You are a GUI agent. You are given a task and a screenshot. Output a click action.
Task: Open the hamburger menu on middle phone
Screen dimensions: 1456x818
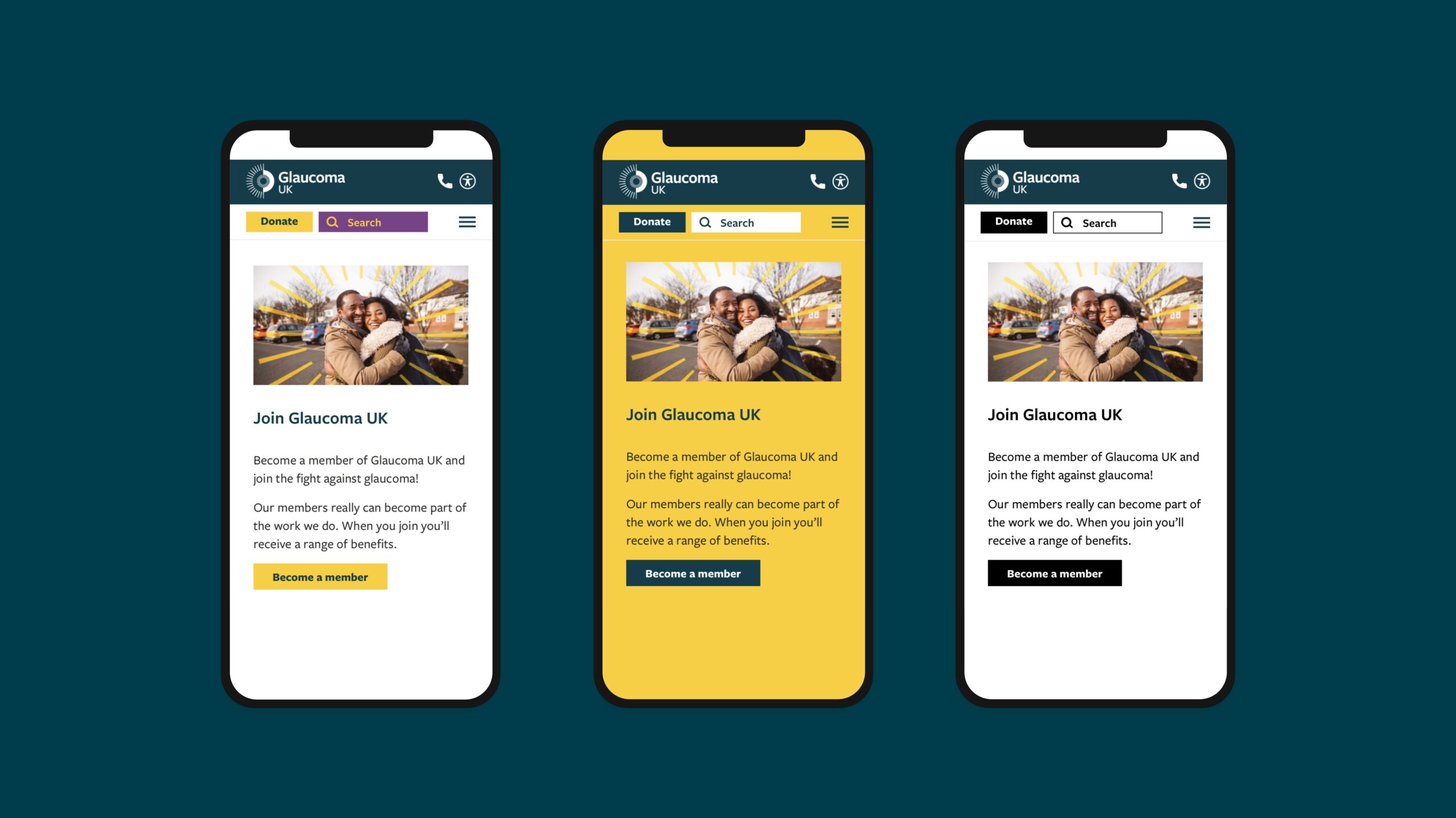tap(839, 222)
